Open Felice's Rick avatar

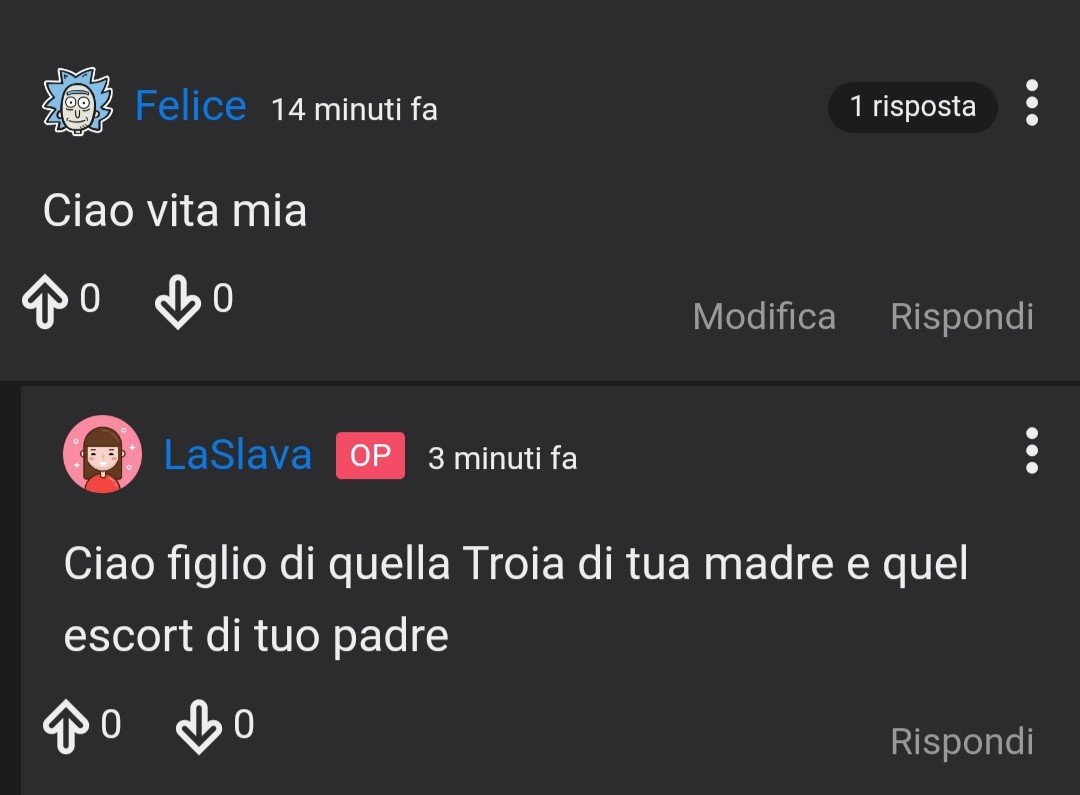coord(78,101)
